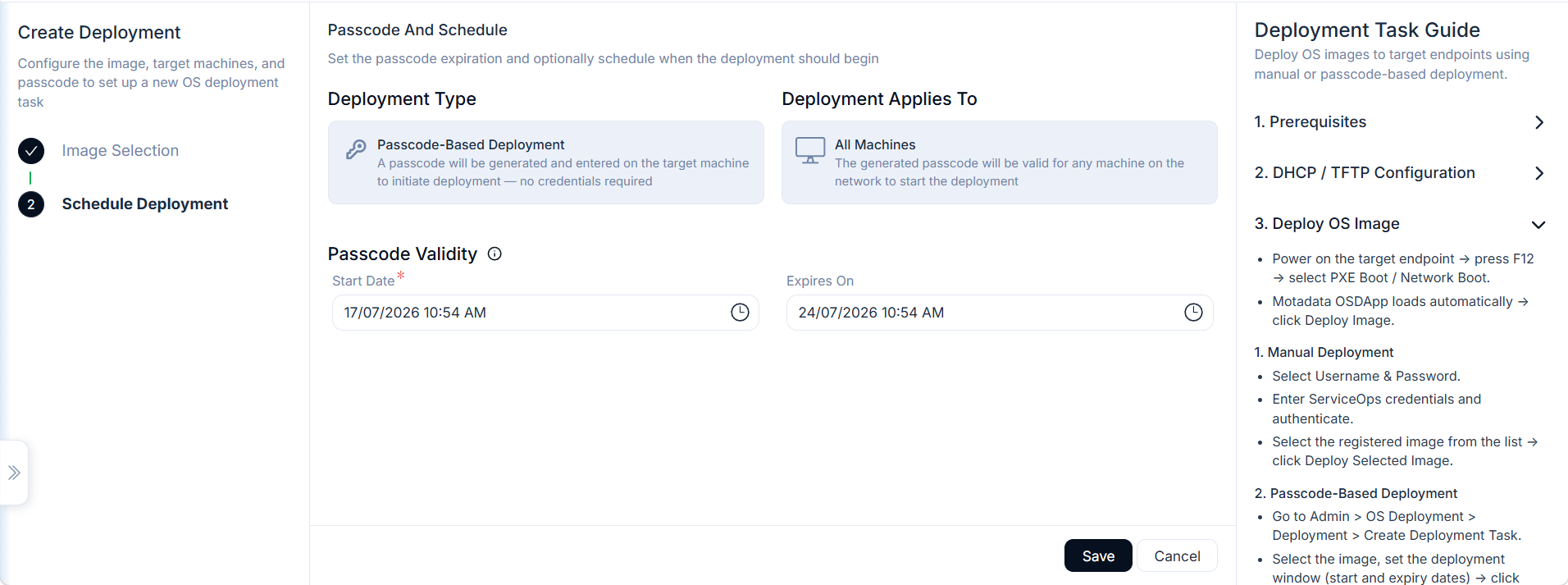The height and width of the screenshot is (585, 1568).
Task: Click the 3. Deploy OS Image heading
Action: pyautogui.click(x=1326, y=224)
